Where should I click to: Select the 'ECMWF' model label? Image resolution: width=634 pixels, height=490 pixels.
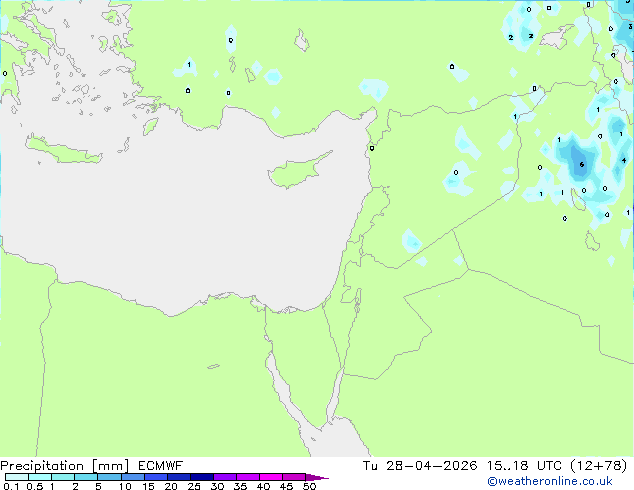point(160,466)
